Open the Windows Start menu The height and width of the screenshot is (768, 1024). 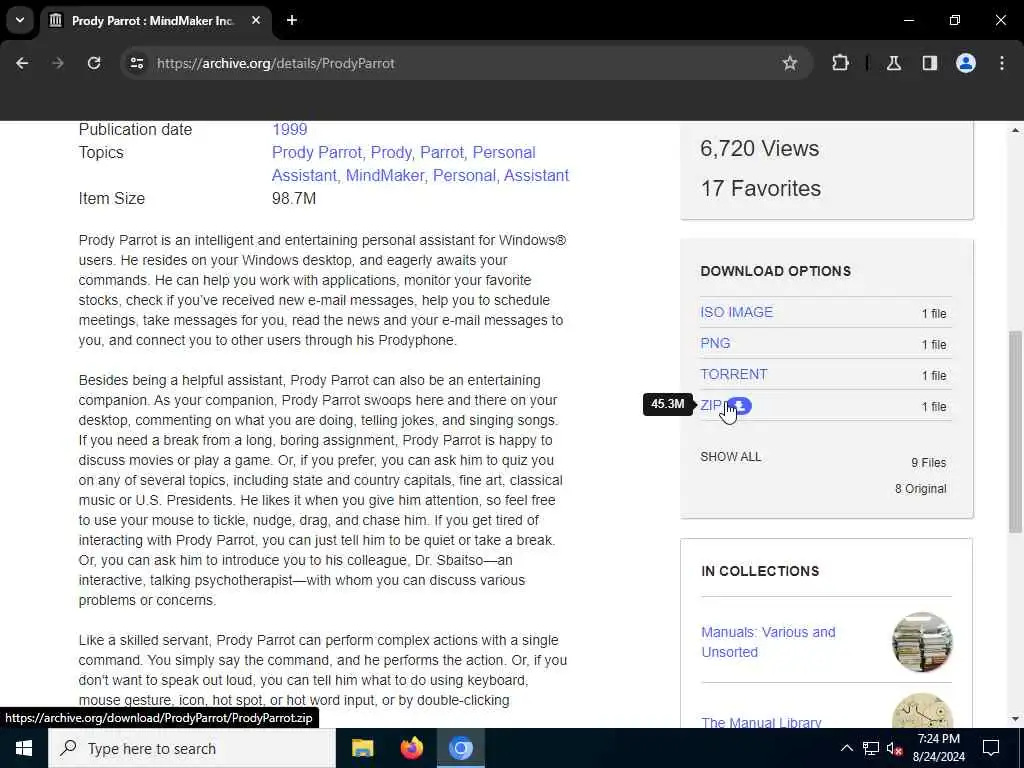[24, 748]
